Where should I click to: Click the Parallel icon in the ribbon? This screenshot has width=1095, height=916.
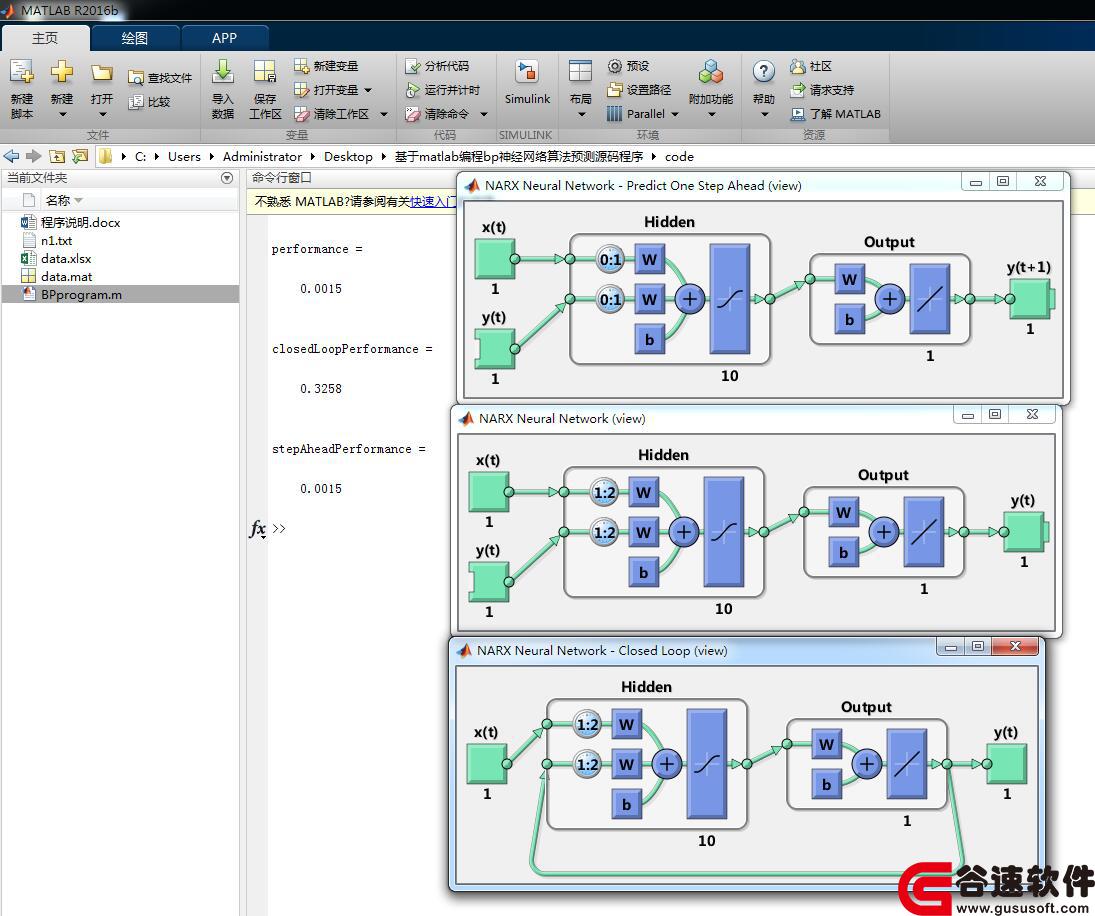[615, 114]
